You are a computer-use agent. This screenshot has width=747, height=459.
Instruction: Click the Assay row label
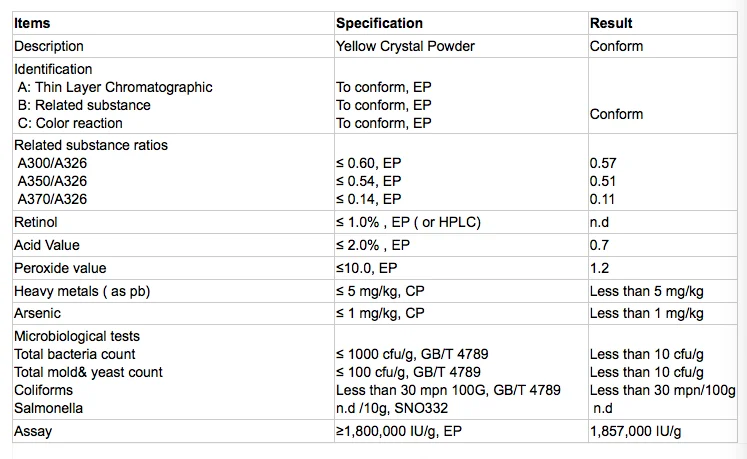tap(33, 432)
